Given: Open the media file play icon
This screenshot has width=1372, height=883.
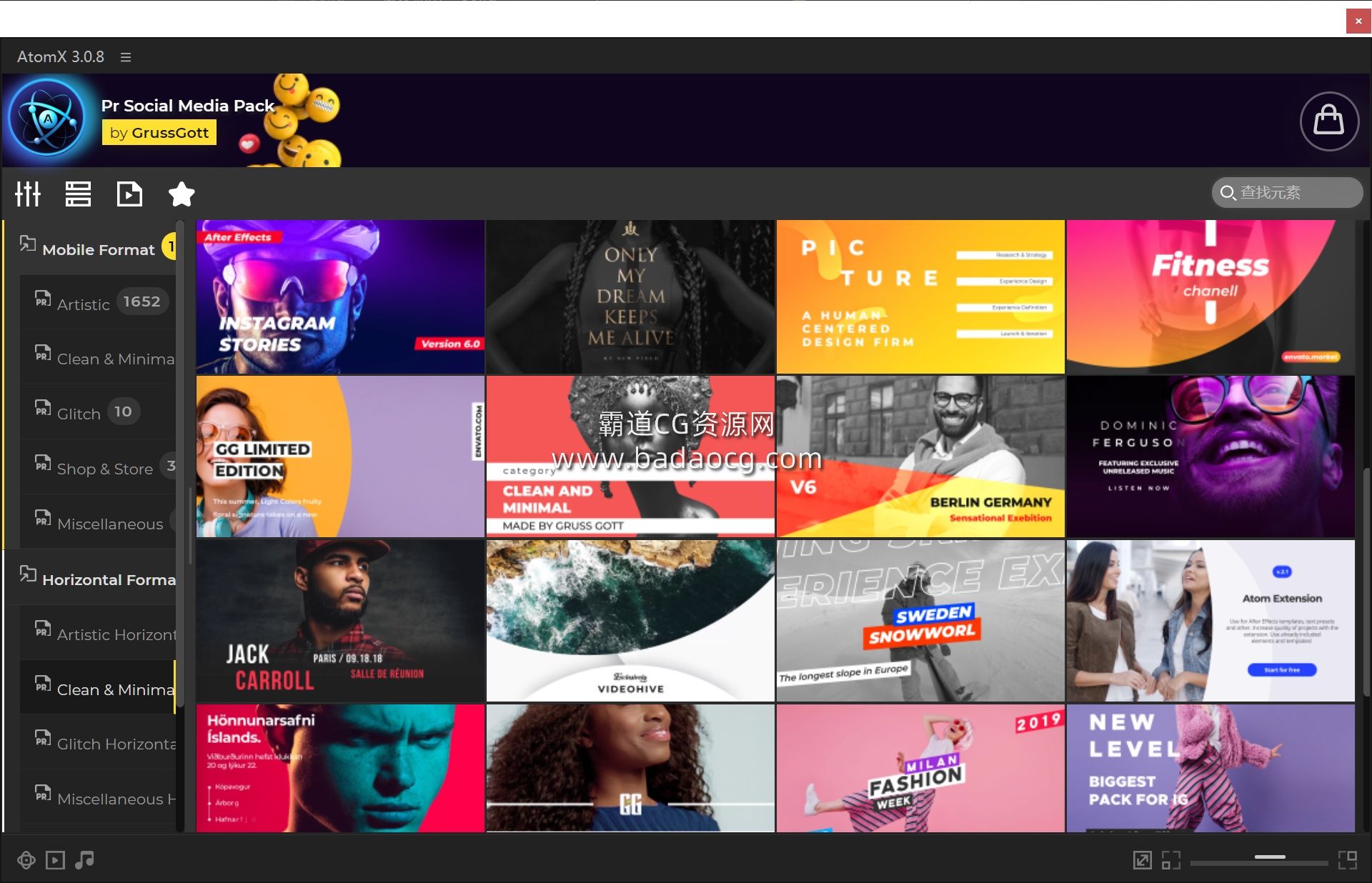Looking at the screenshot, I should click(x=129, y=194).
